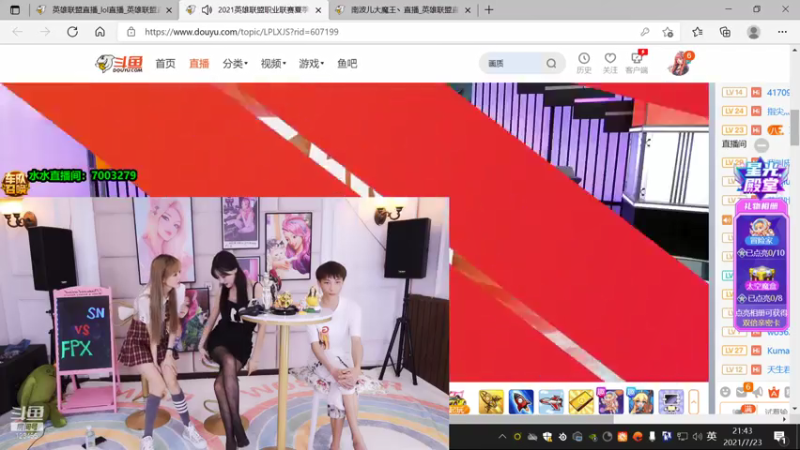Image resolution: width=800 pixels, height=450 pixels.
Task: Open the Favorites panel
Action: click(697, 32)
